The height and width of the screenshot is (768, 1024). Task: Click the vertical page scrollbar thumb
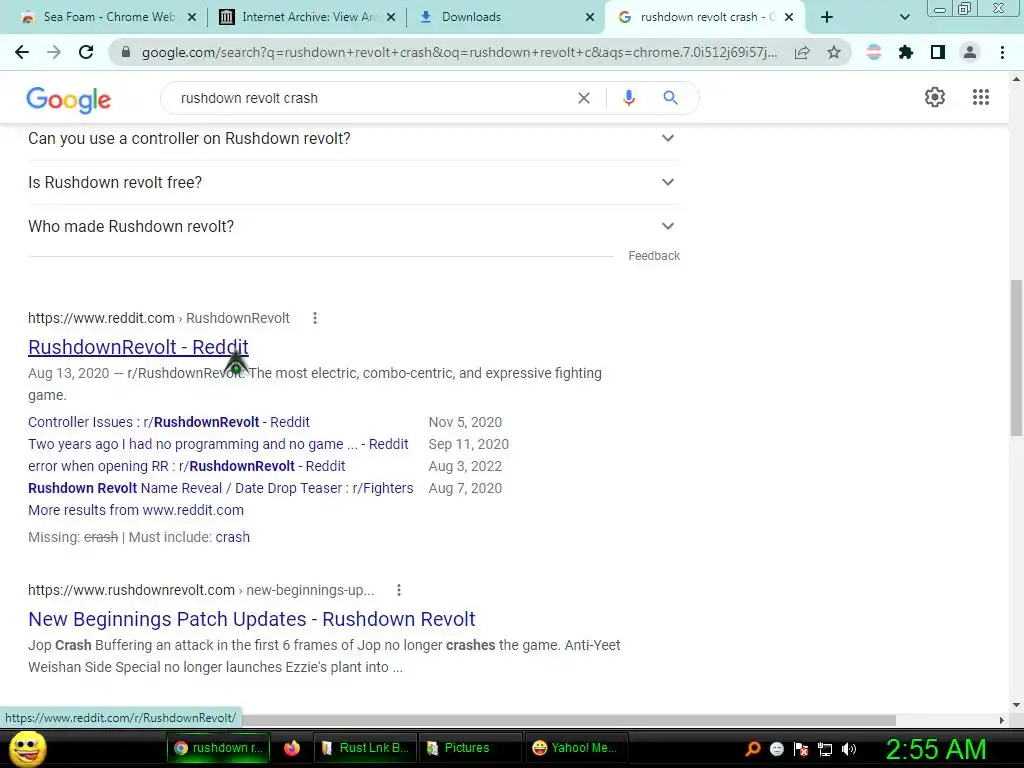pos(1016,358)
